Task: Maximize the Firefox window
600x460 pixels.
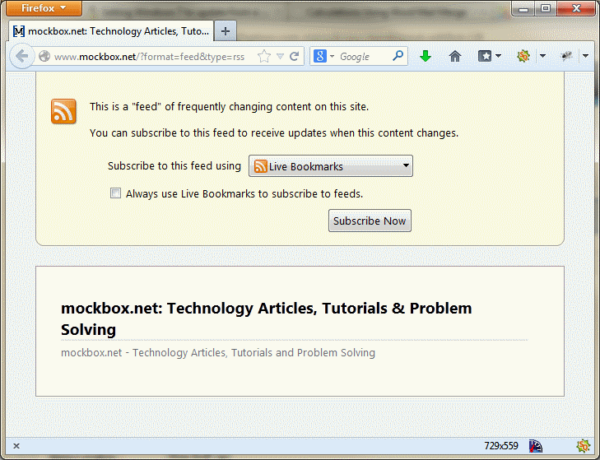Action: click(x=546, y=8)
